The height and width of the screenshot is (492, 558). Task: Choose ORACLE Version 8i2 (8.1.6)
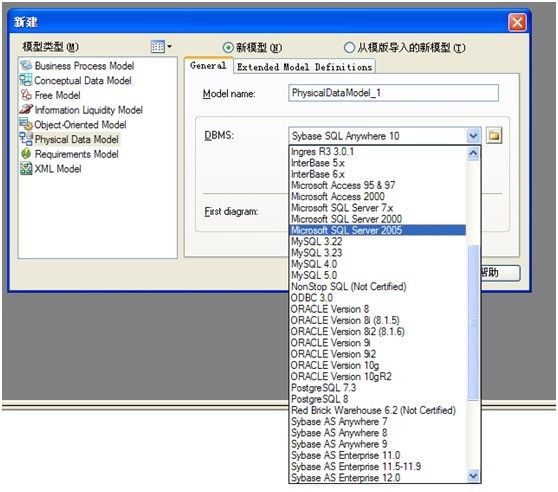click(378, 332)
